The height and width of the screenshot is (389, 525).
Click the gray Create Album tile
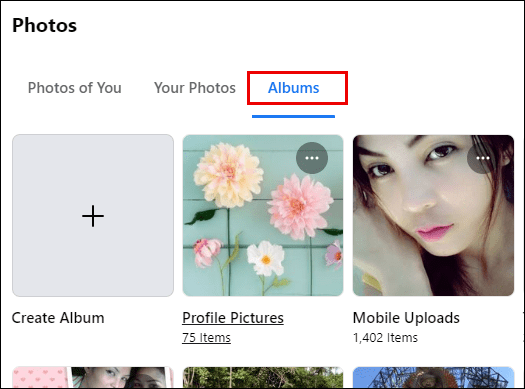pyautogui.click(x=93, y=215)
